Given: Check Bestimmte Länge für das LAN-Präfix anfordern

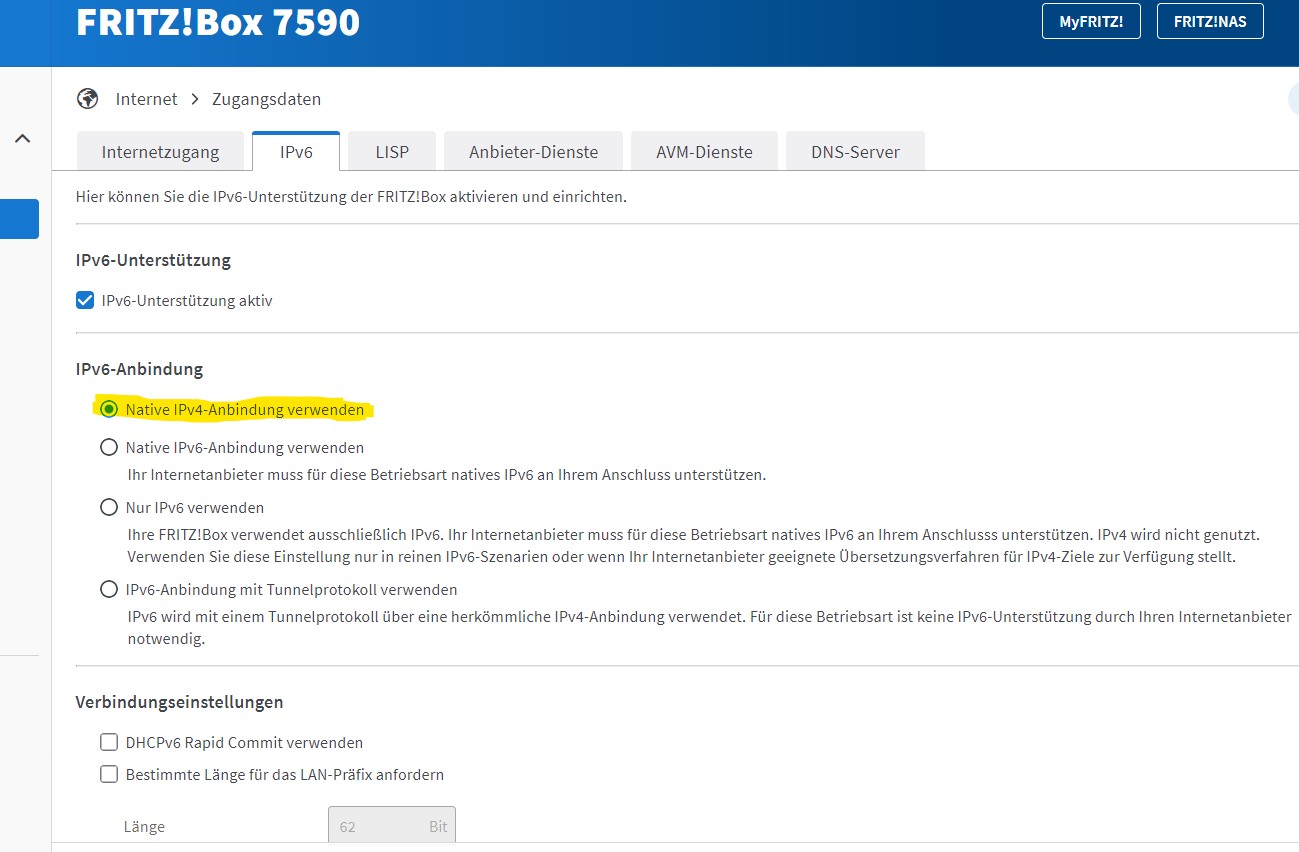Looking at the screenshot, I should (109, 774).
